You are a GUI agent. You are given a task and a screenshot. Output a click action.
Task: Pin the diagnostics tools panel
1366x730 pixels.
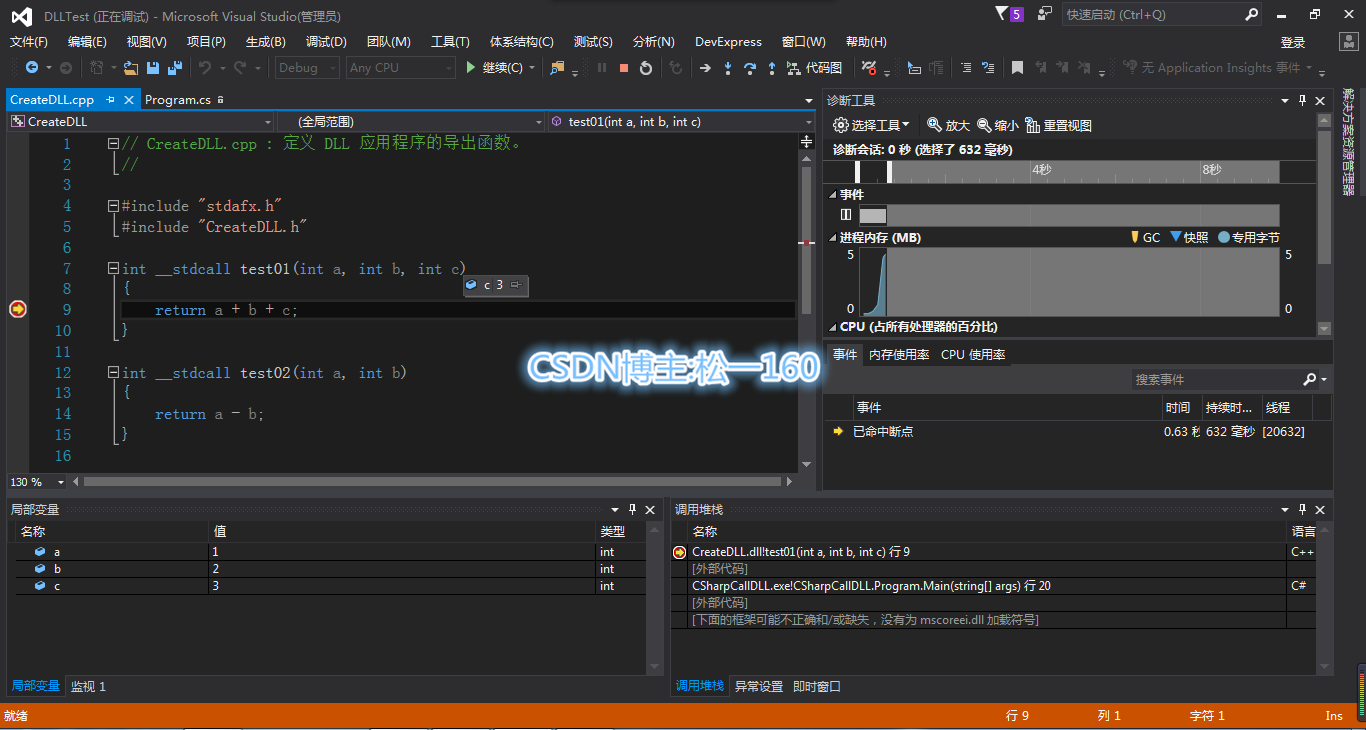click(1302, 100)
